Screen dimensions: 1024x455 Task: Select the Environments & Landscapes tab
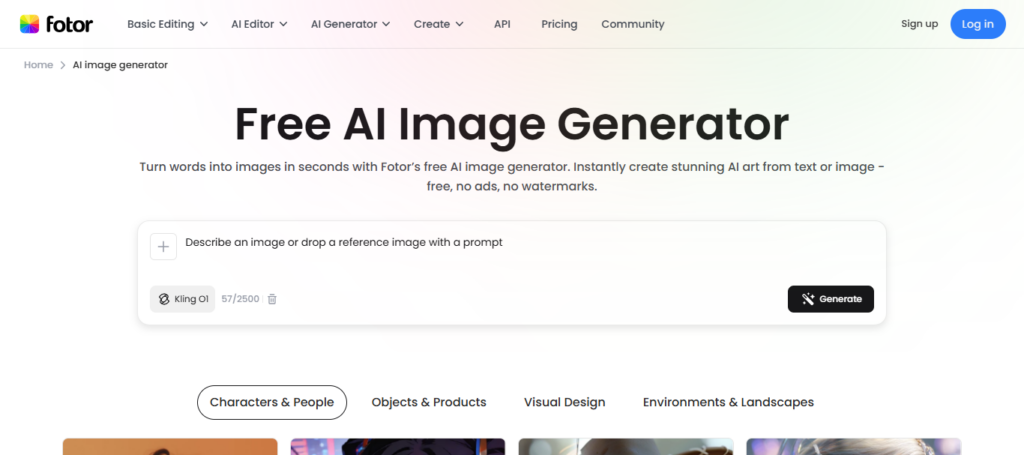click(x=728, y=402)
